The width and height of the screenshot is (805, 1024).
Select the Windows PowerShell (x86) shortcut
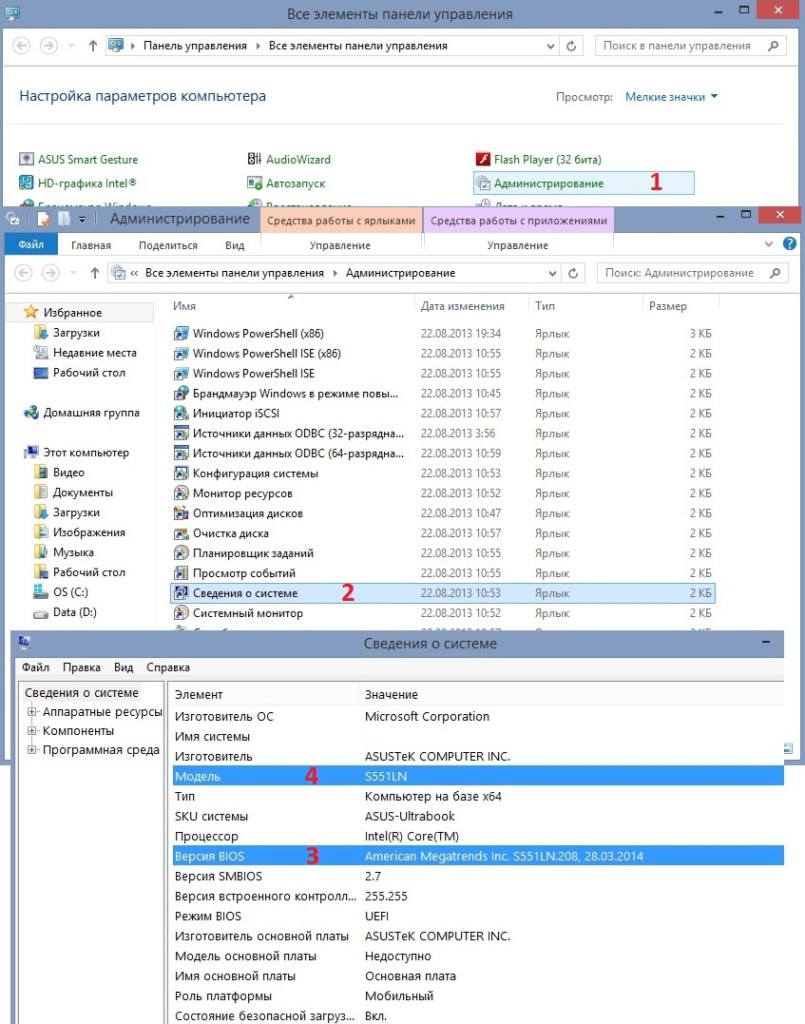444,334
